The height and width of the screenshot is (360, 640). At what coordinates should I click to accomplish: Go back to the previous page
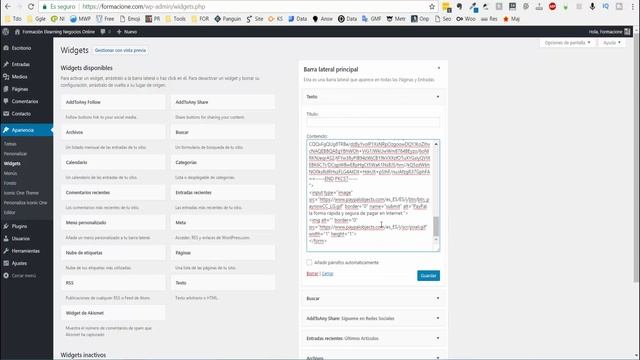point(8,7)
